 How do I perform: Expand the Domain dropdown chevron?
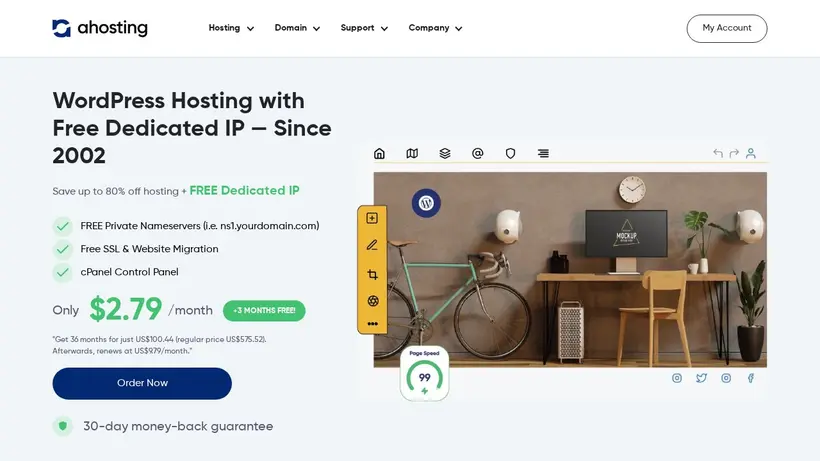coord(316,29)
